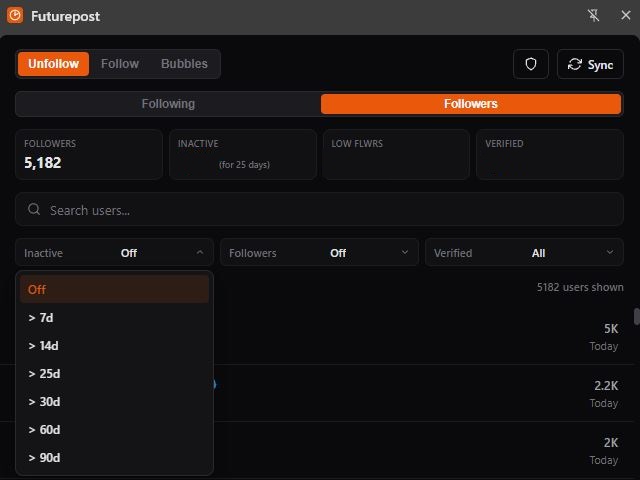Collapse the Inactive filter dropdown
This screenshot has width=640, height=480.
click(114, 253)
